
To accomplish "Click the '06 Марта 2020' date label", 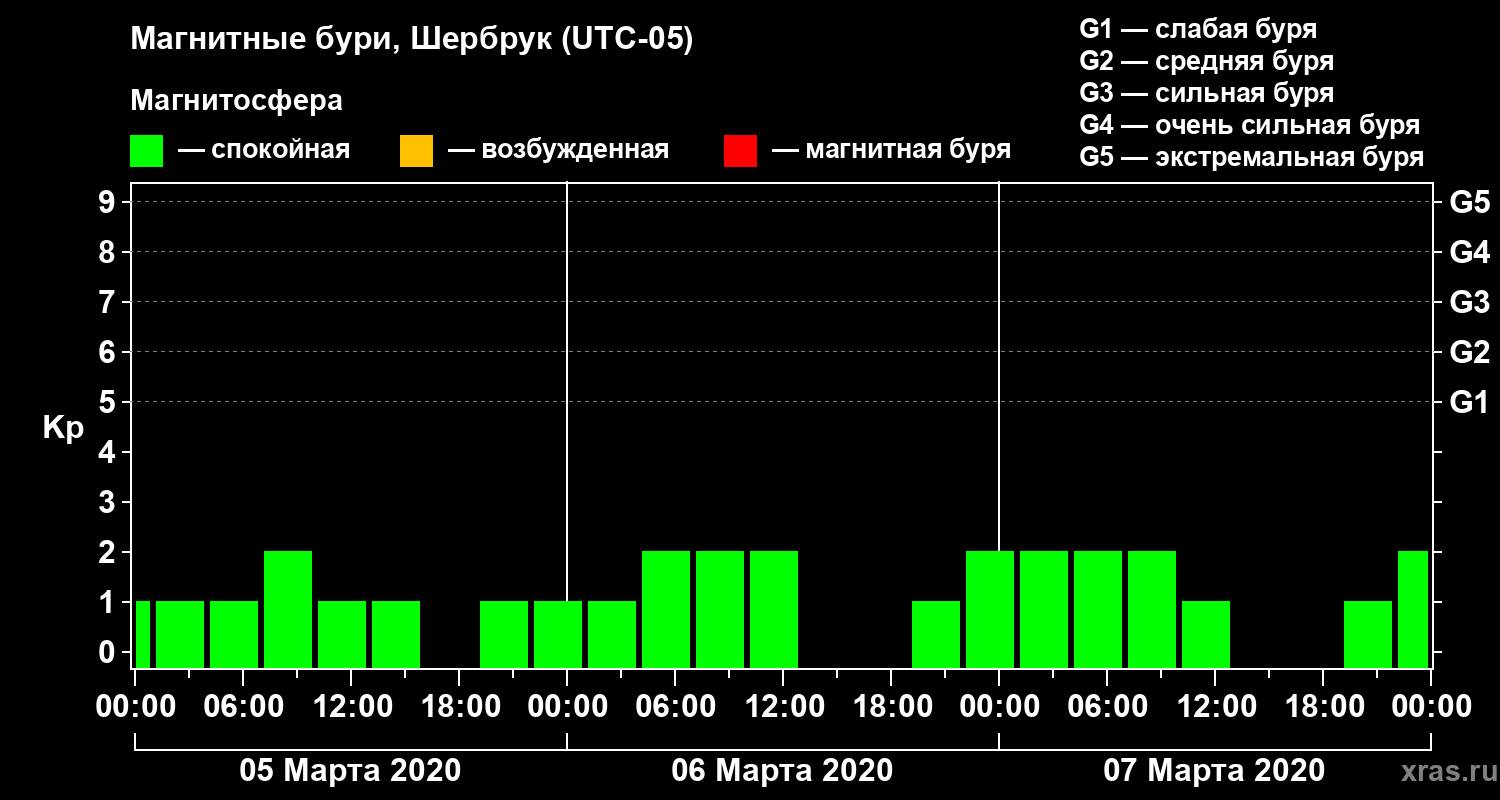I will [782, 771].
